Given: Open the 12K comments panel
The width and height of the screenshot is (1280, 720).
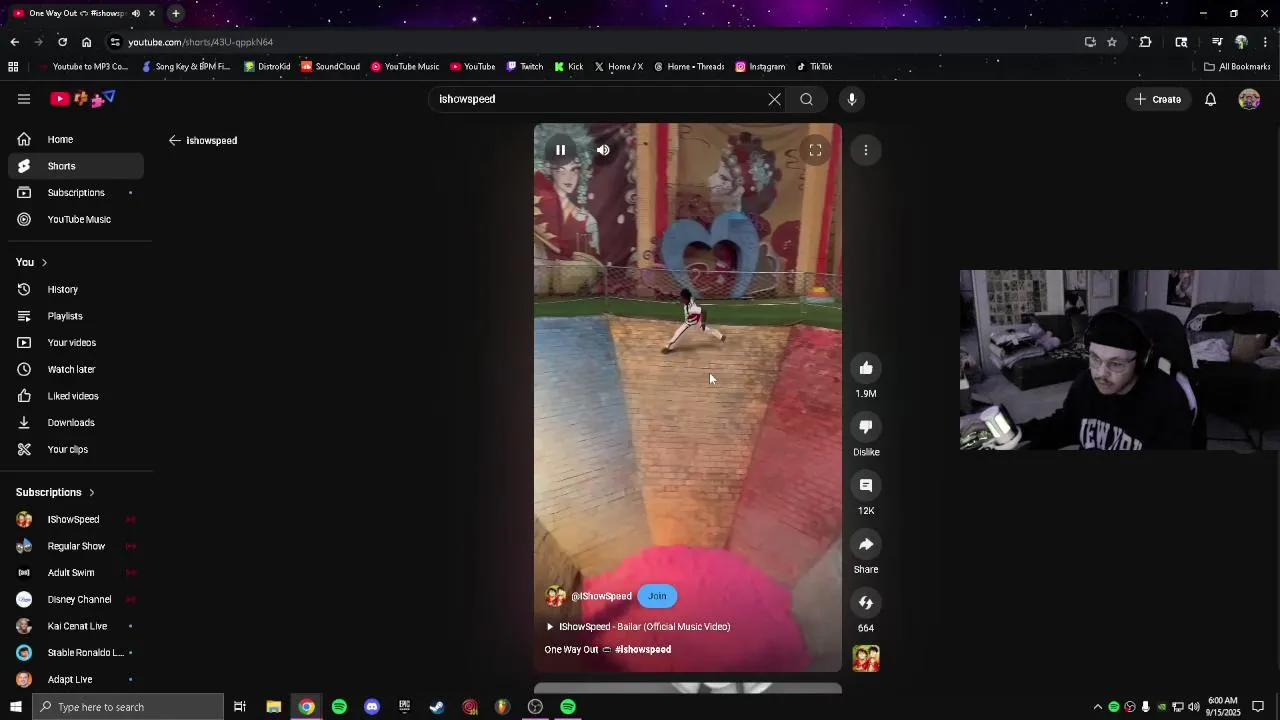Looking at the screenshot, I should click(x=866, y=485).
